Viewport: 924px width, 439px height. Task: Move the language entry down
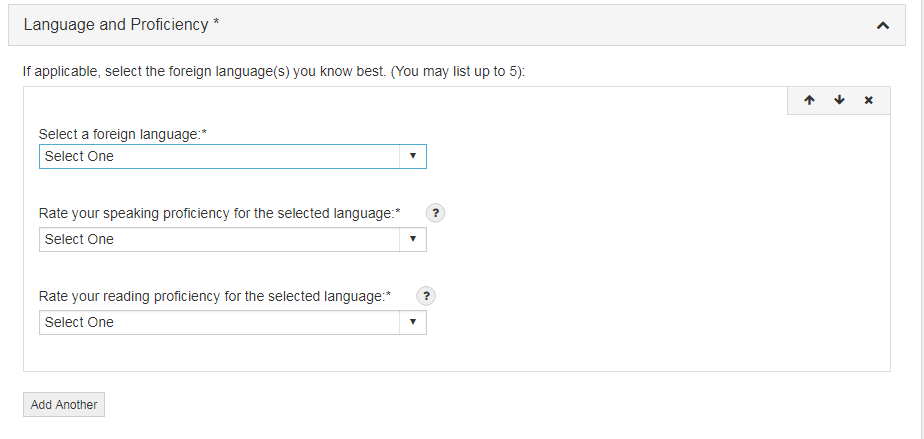click(839, 100)
